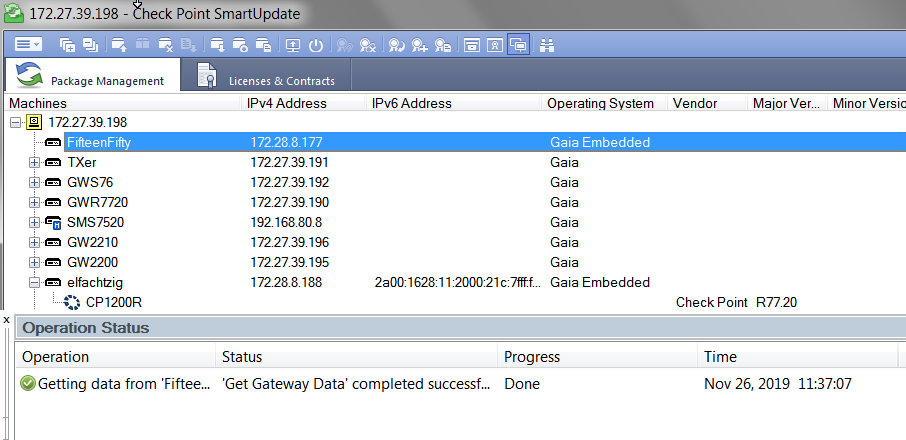Image resolution: width=906 pixels, height=440 pixels.
Task: Close the Operation Status pane
Action: point(6,319)
